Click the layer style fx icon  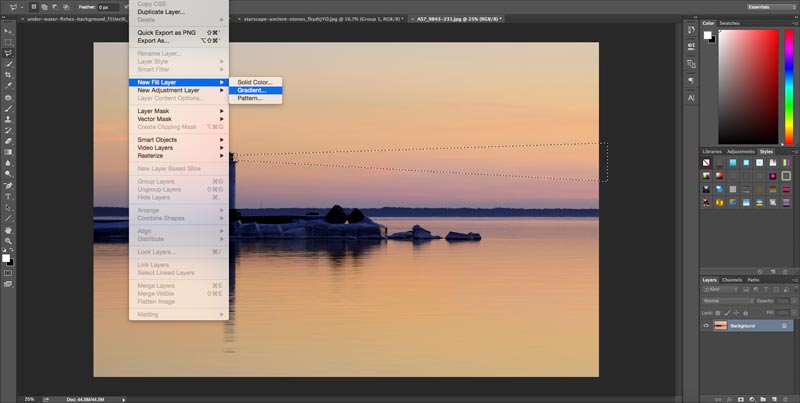(x=729, y=399)
